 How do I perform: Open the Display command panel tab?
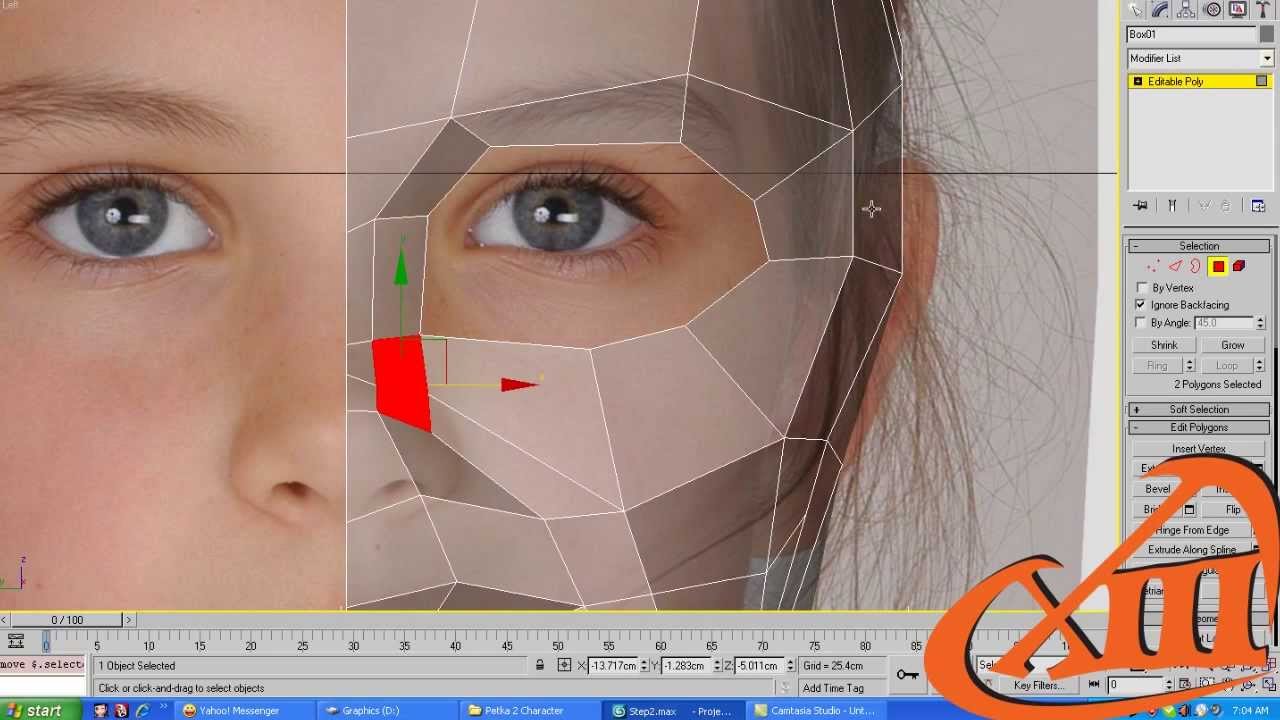point(1237,9)
